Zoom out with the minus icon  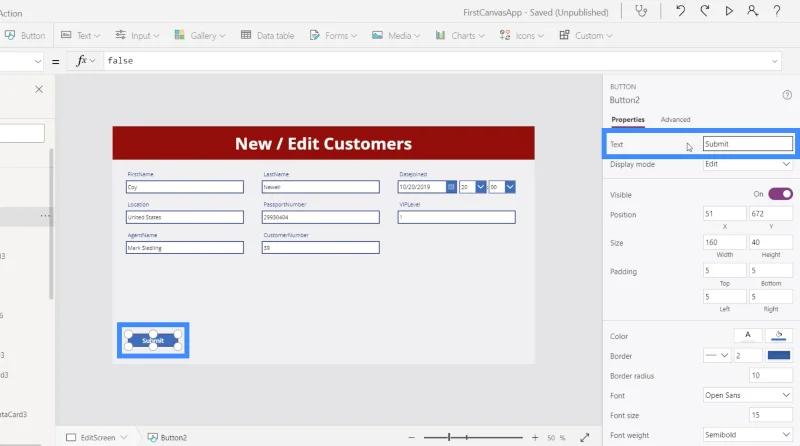pyautogui.click(x=411, y=437)
